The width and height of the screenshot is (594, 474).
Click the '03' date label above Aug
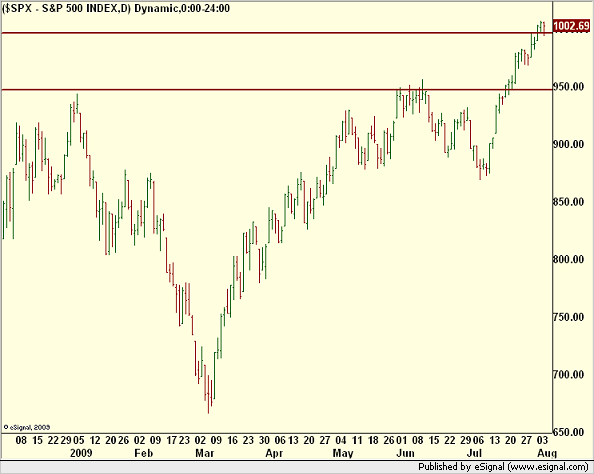[x=542, y=440]
